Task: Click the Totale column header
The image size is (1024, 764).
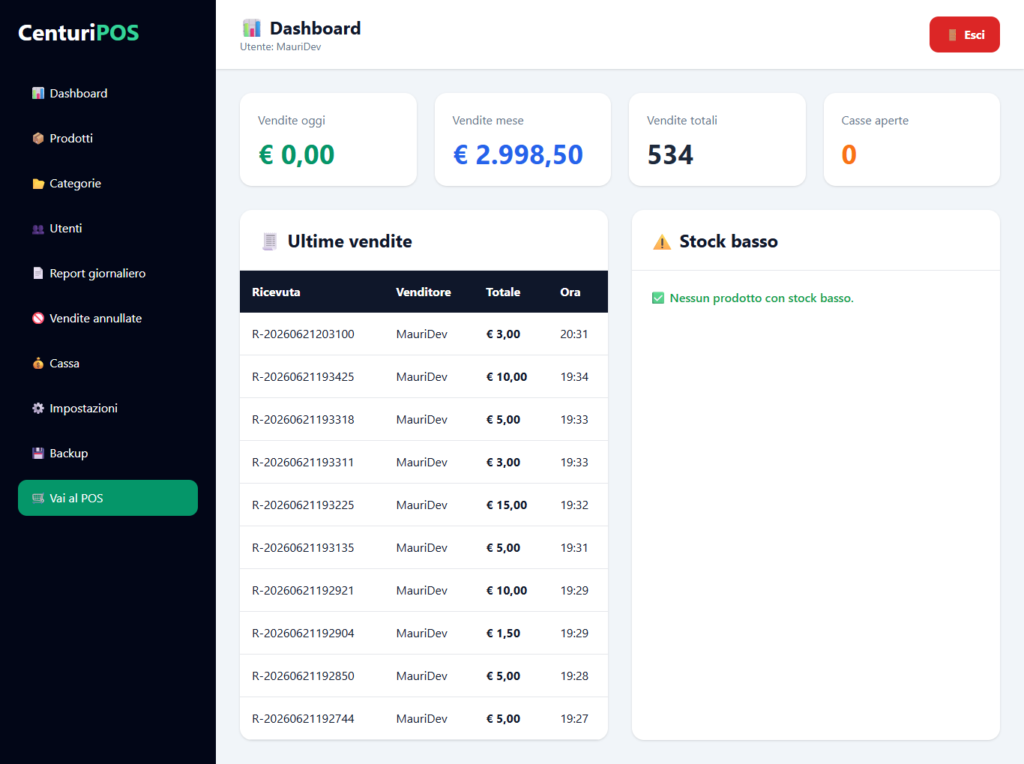Action: pos(503,292)
